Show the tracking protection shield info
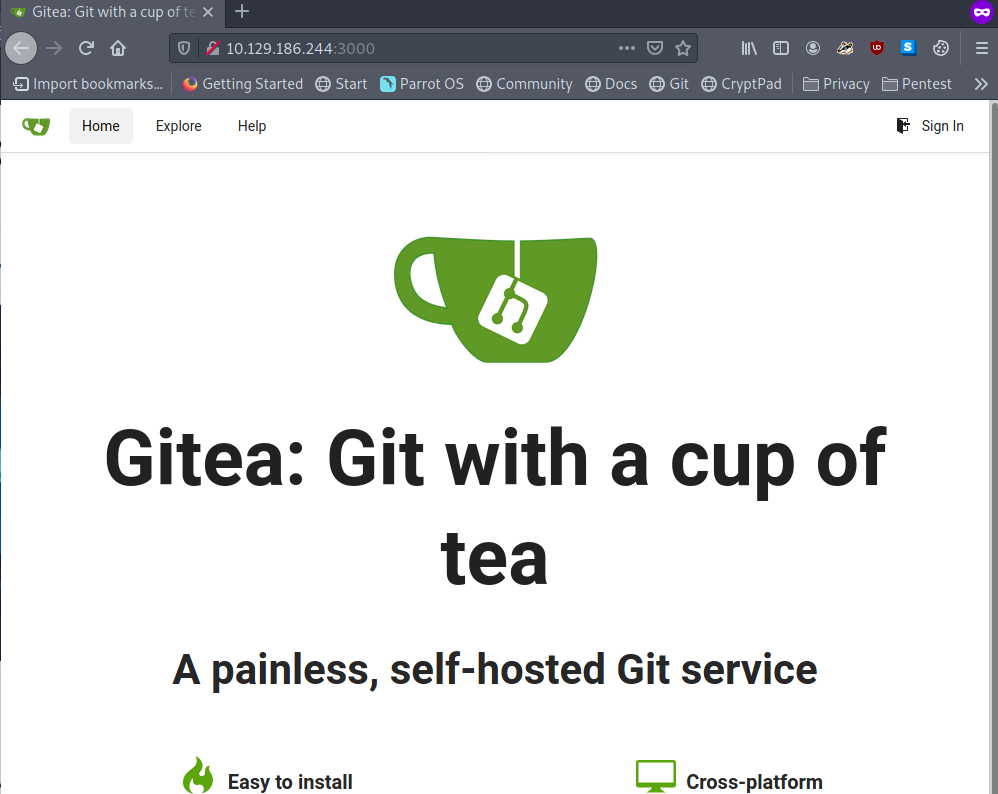The height and width of the screenshot is (794, 998). tap(183, 48)
